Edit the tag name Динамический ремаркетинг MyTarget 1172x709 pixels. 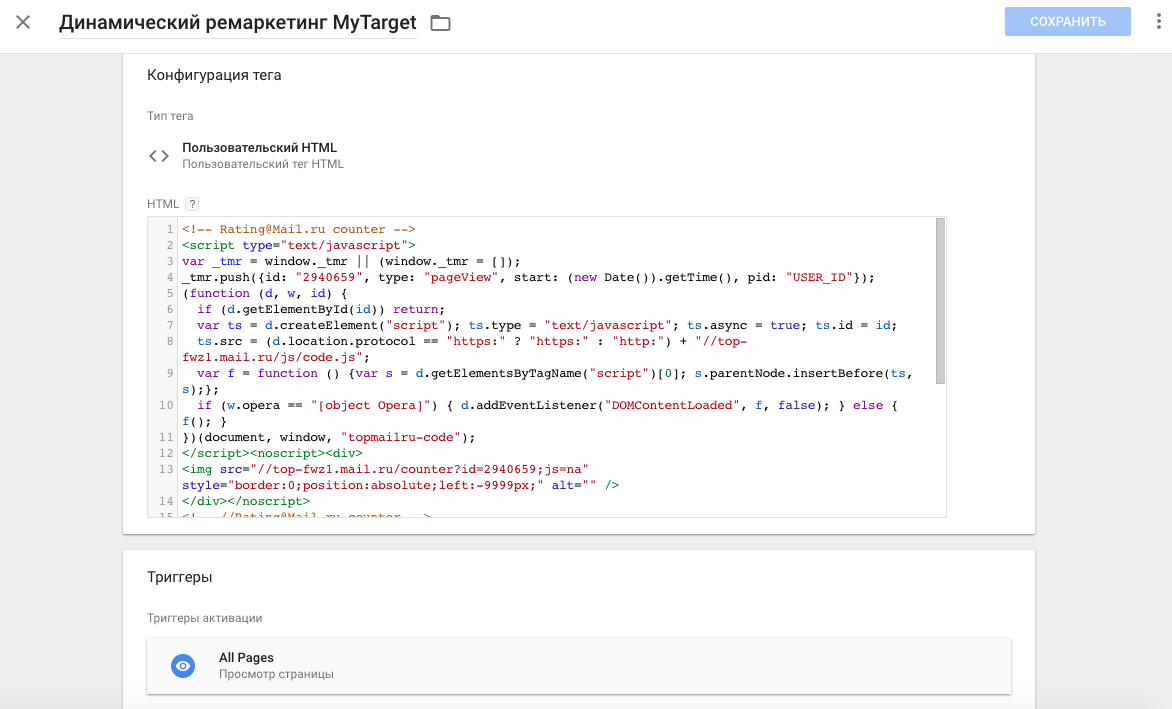238,22
